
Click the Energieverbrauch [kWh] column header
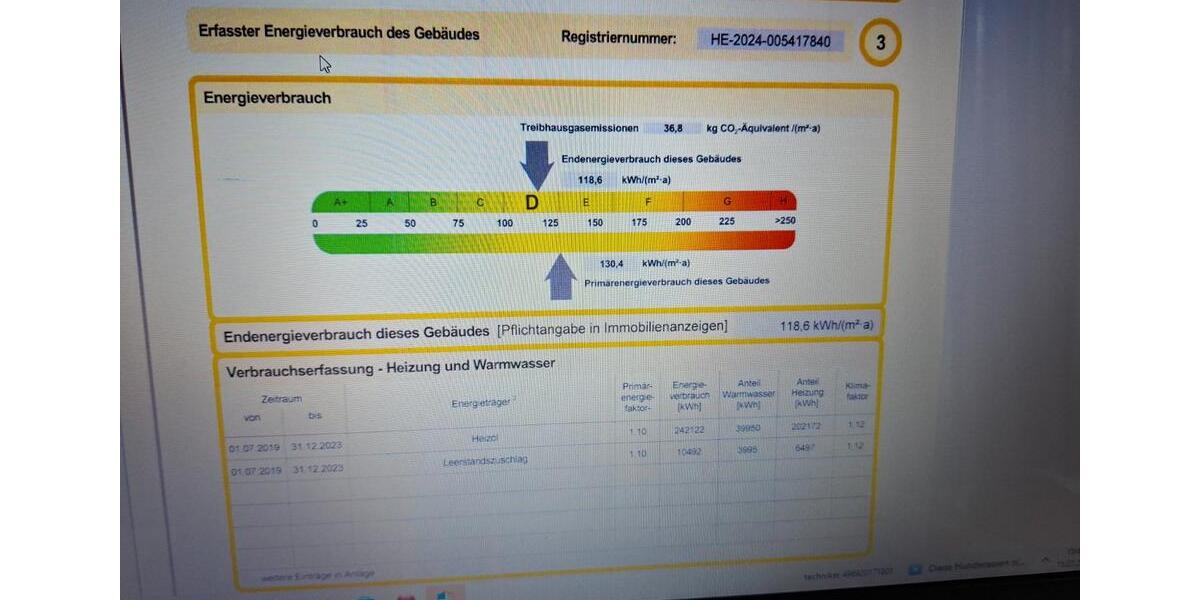pos(689,395)
